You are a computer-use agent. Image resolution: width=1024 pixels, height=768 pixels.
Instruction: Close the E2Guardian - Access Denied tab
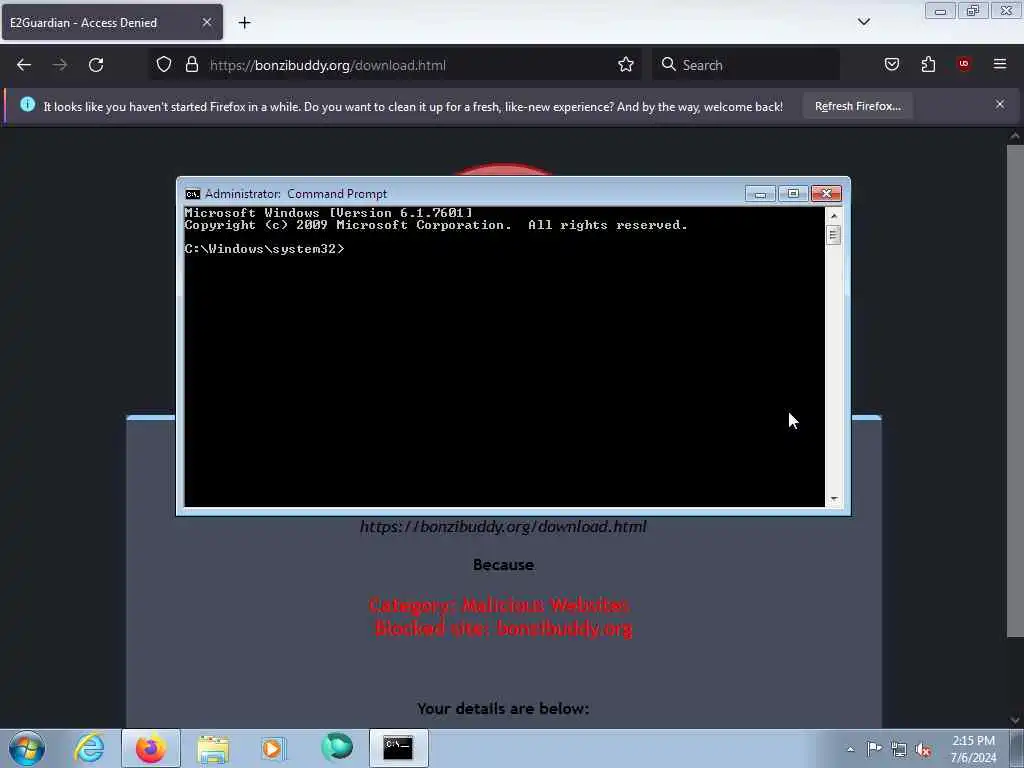tap(206, 23)
